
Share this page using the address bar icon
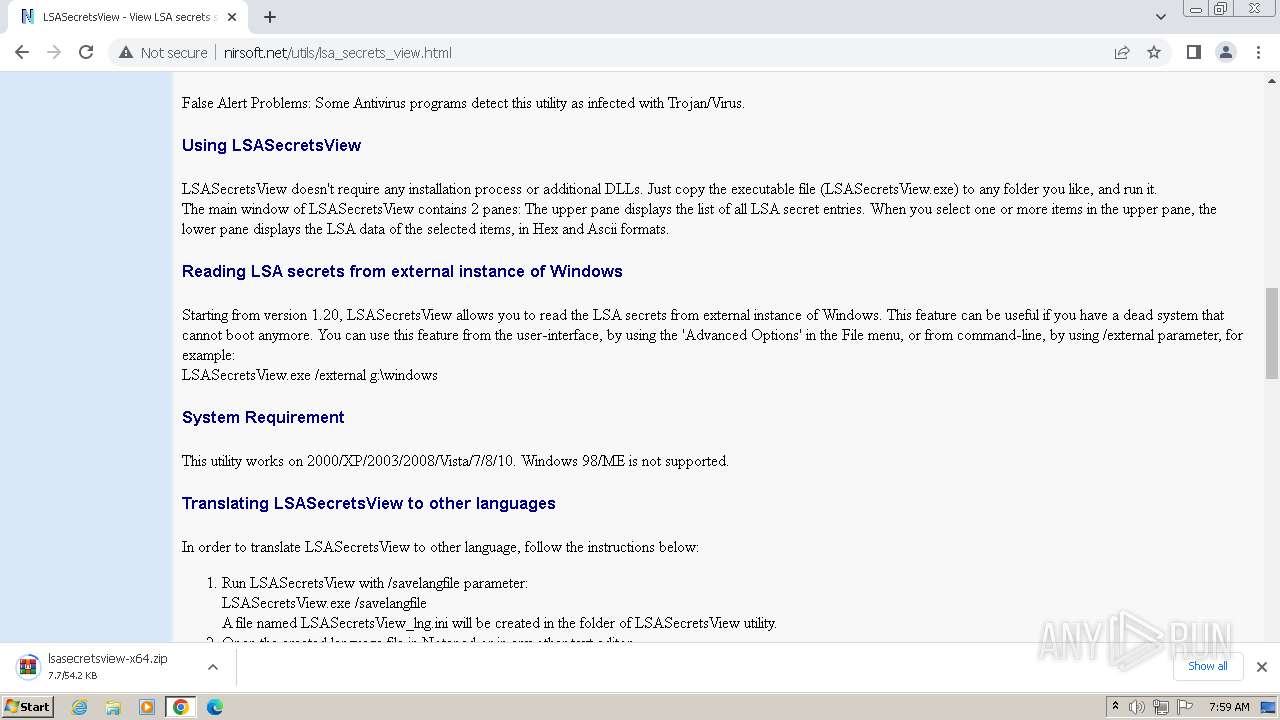coord(1122,52)
